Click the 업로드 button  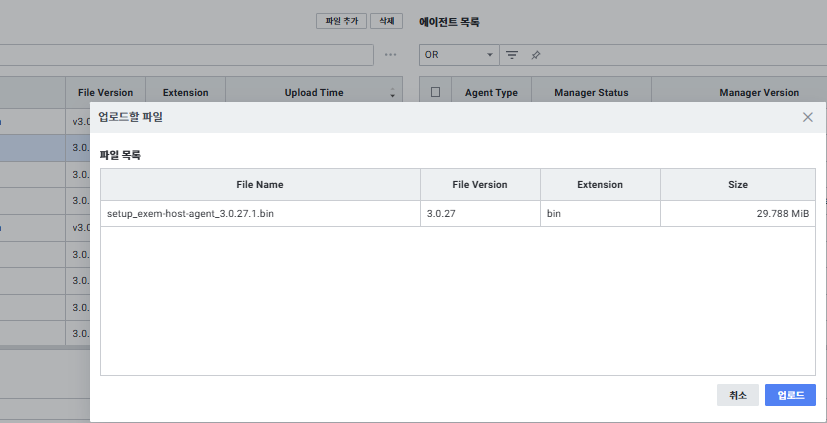(x=790, y=395)
